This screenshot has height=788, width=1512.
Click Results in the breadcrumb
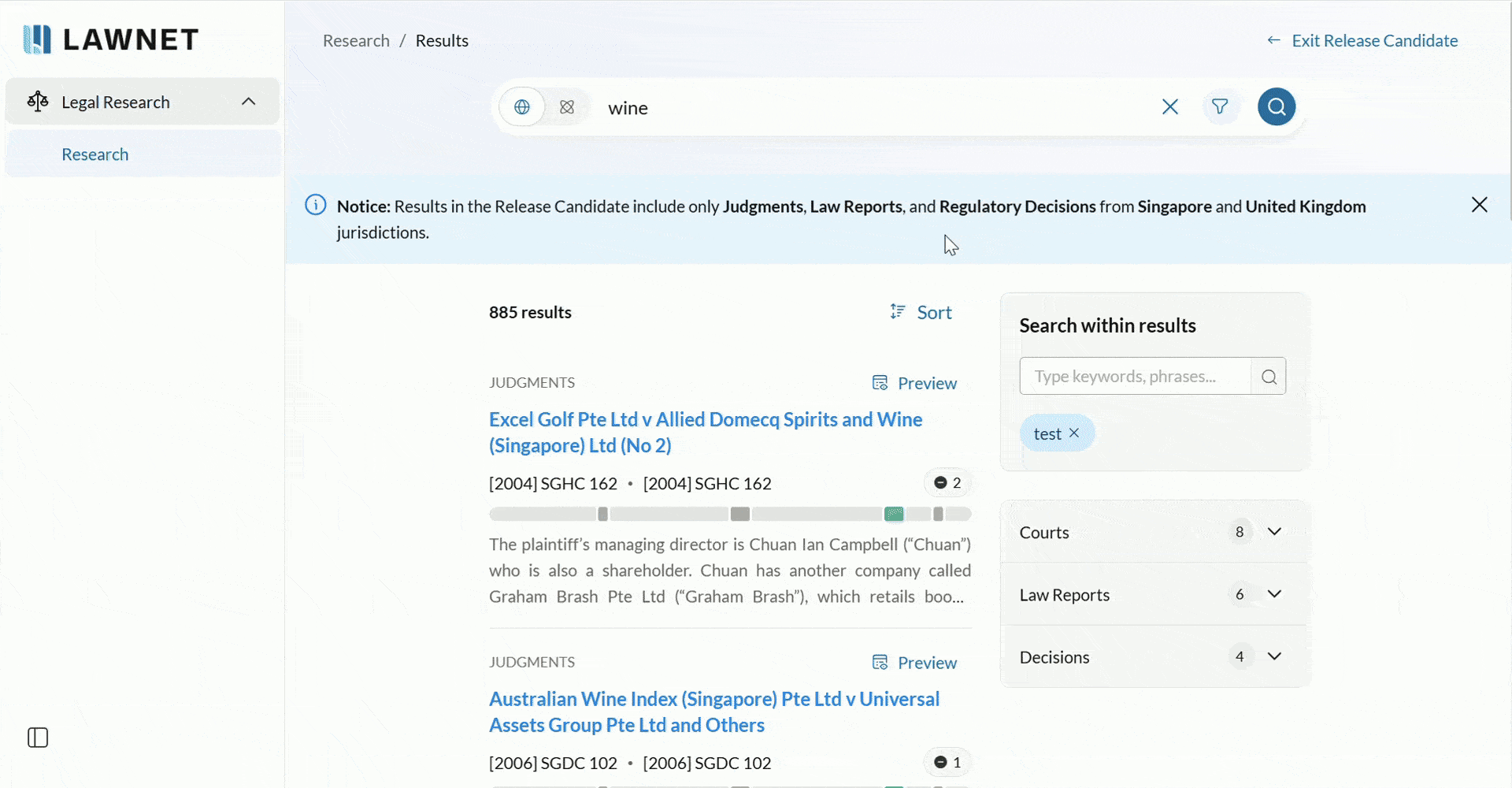click(x=442, y=41)
